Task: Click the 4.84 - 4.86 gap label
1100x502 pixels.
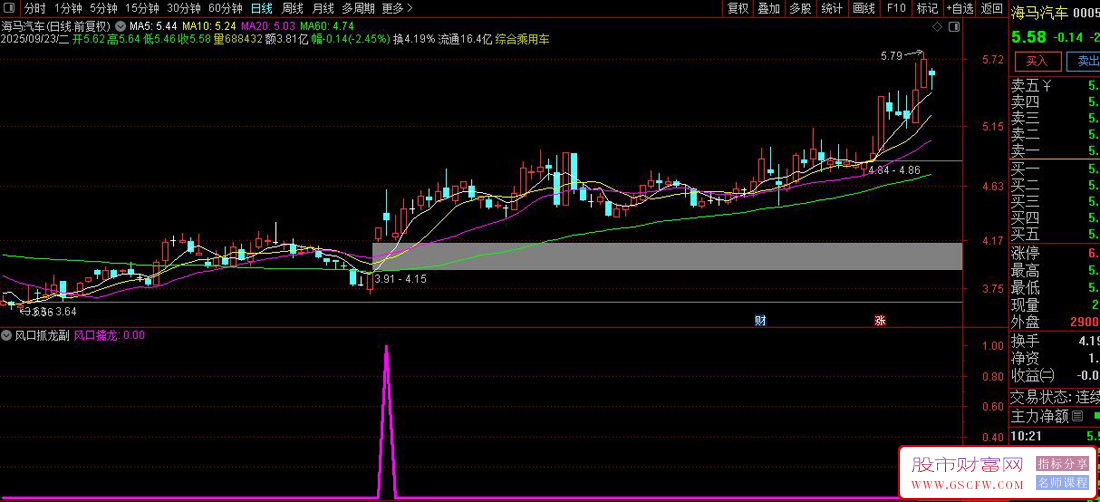Action: point(894,170)
